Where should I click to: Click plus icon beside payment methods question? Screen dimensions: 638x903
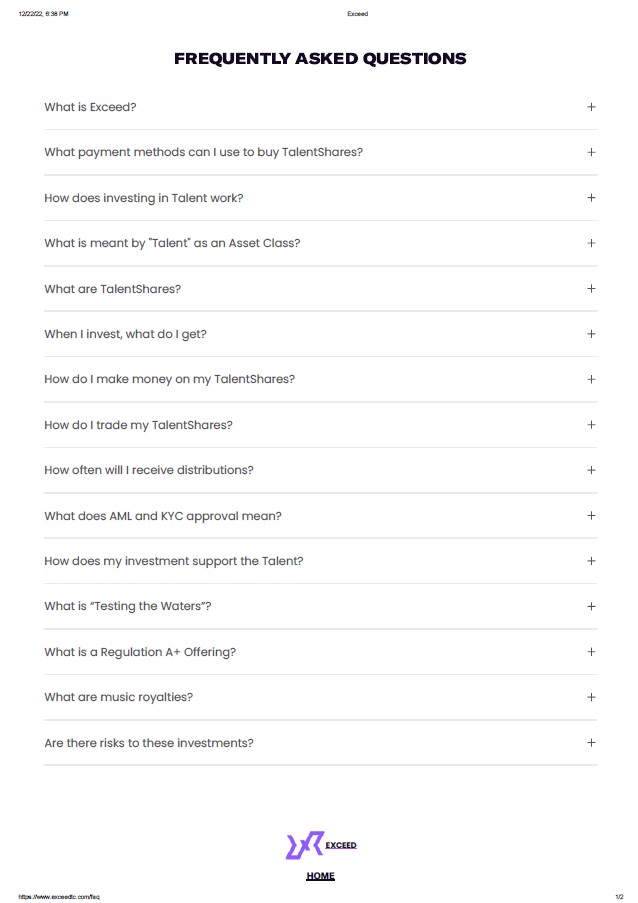coord(591,152)
